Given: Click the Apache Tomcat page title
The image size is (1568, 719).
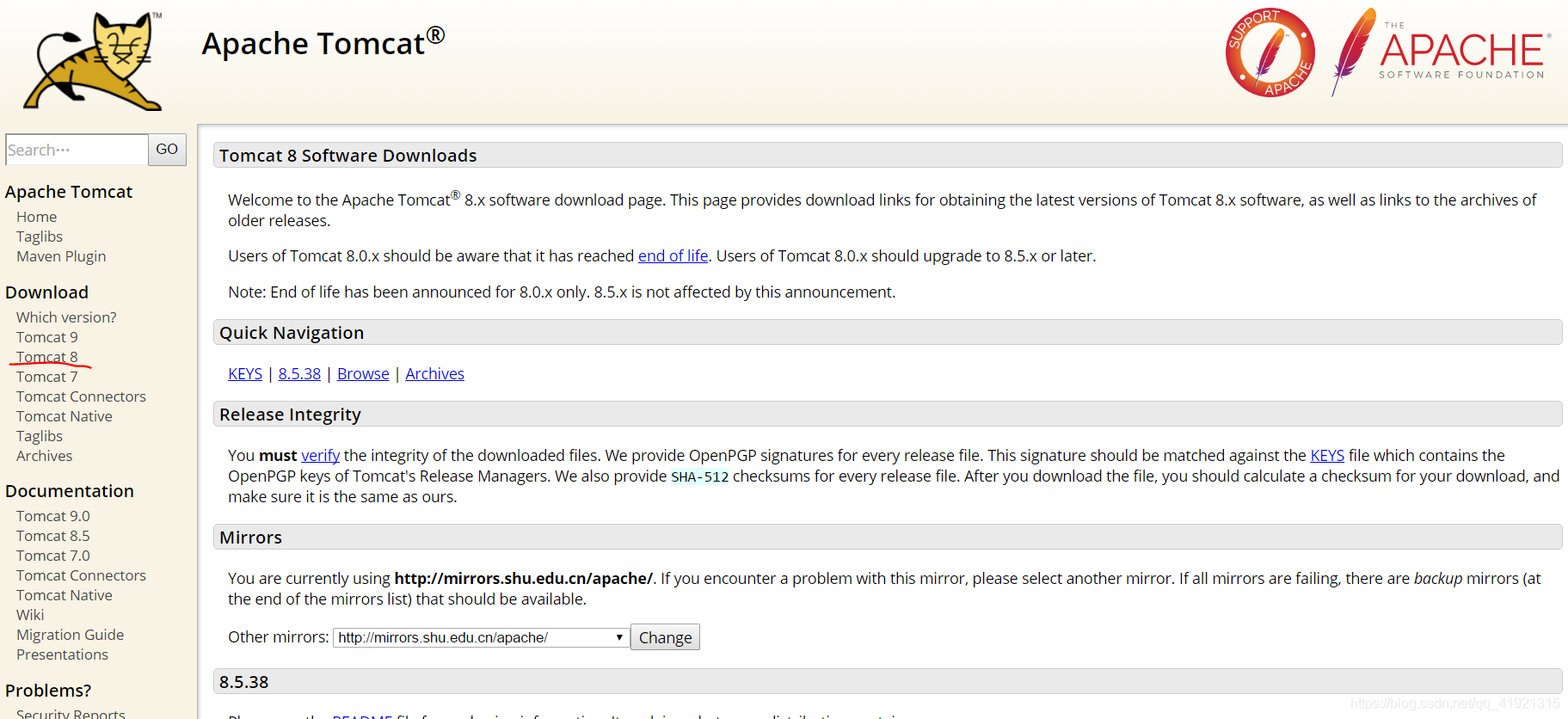Looking at the screenshot, I should click(323, 42).
